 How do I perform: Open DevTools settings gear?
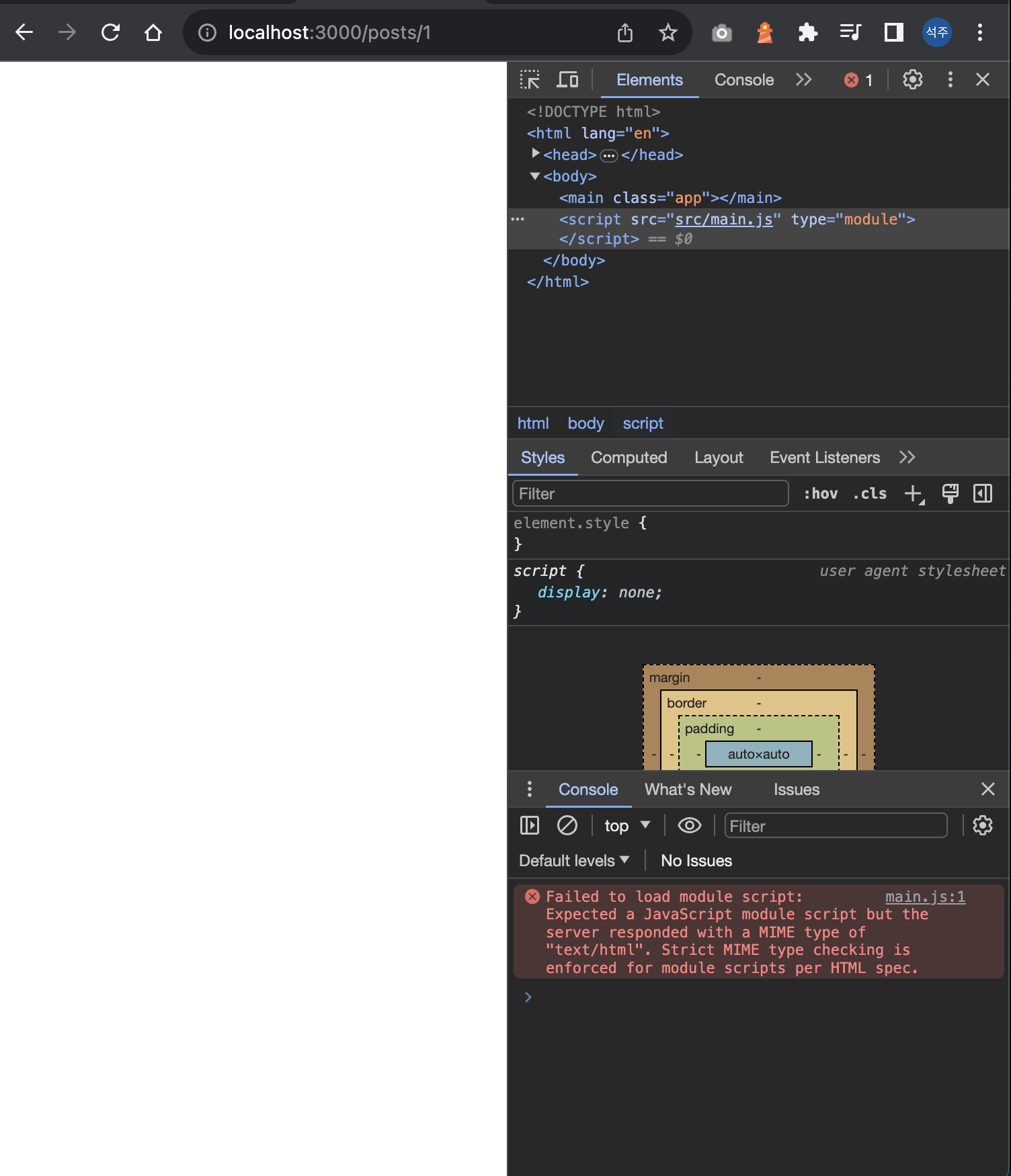coord(913,80)
